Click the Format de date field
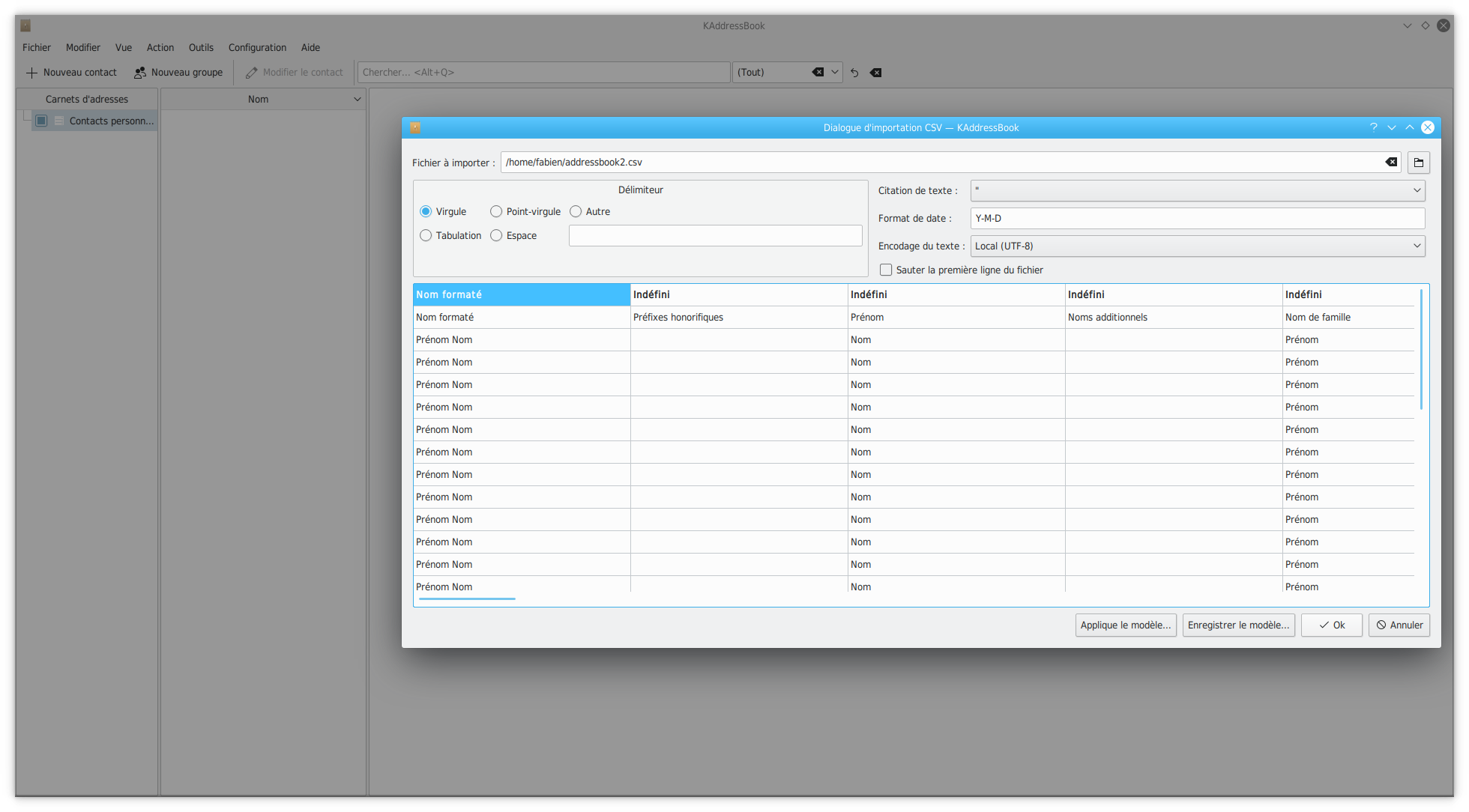The image size is (1469, 812). (x=1198, y=218)
